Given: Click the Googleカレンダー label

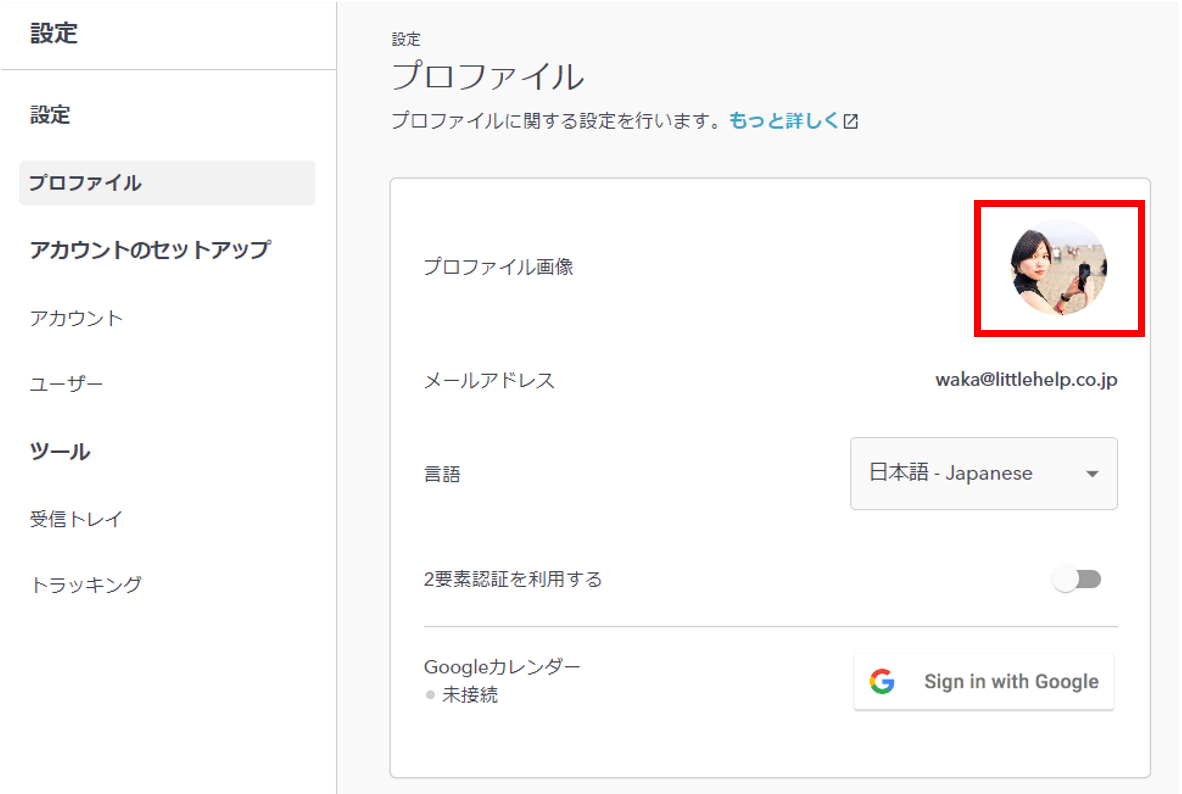Looking at the screenshot, I should pos(502,667).
